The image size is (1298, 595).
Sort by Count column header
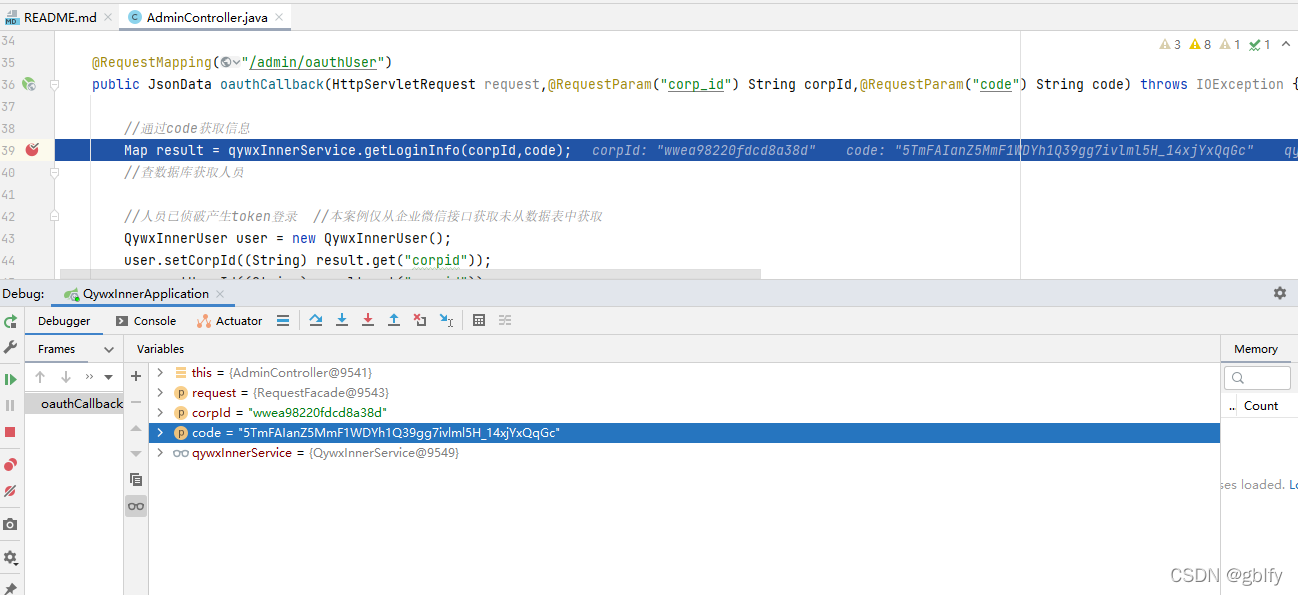1261,406
